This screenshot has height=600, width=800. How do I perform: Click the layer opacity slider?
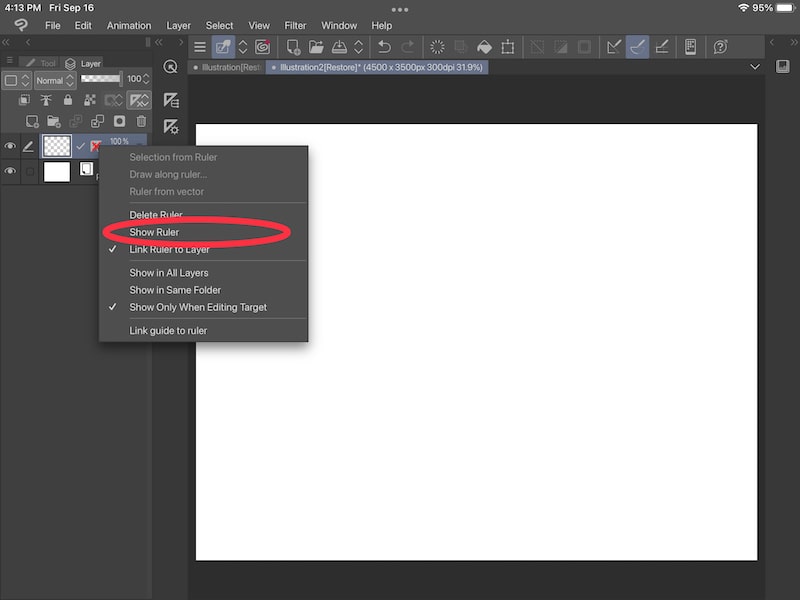[x=100, y=79]
